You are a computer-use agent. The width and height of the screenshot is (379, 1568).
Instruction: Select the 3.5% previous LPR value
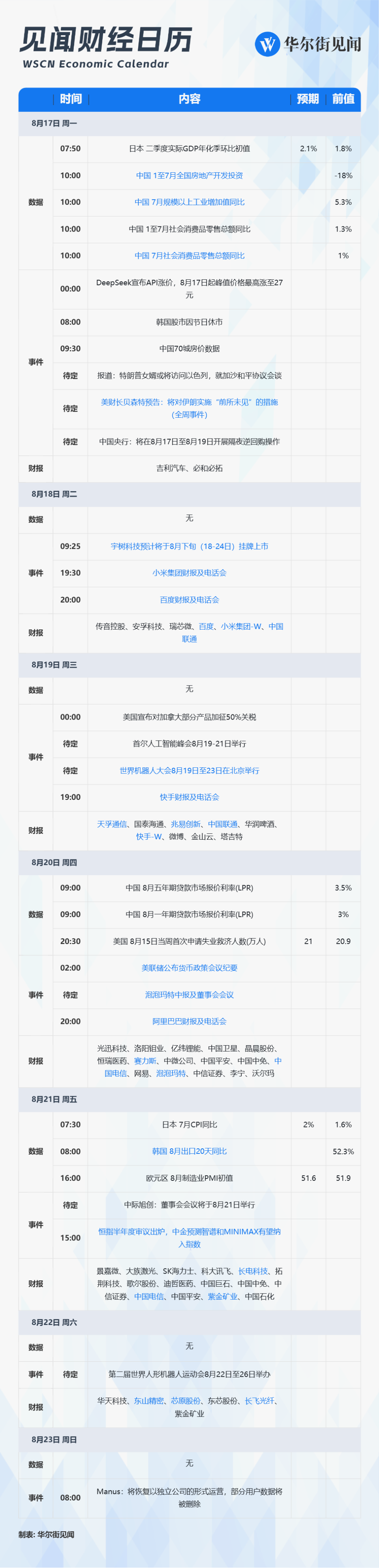(x=343, y=888)
